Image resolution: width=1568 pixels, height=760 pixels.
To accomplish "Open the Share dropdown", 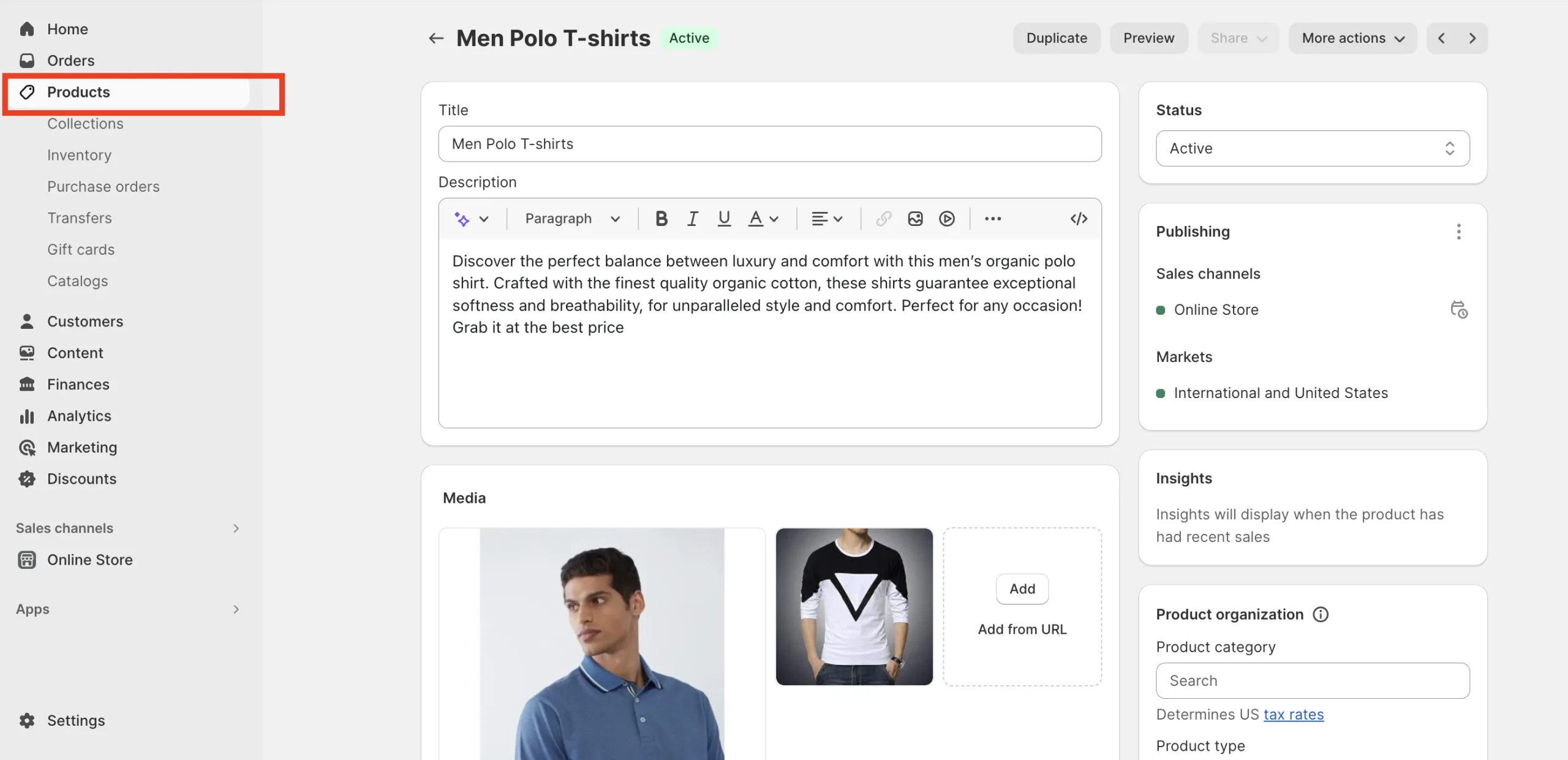I will point(1238,38).
